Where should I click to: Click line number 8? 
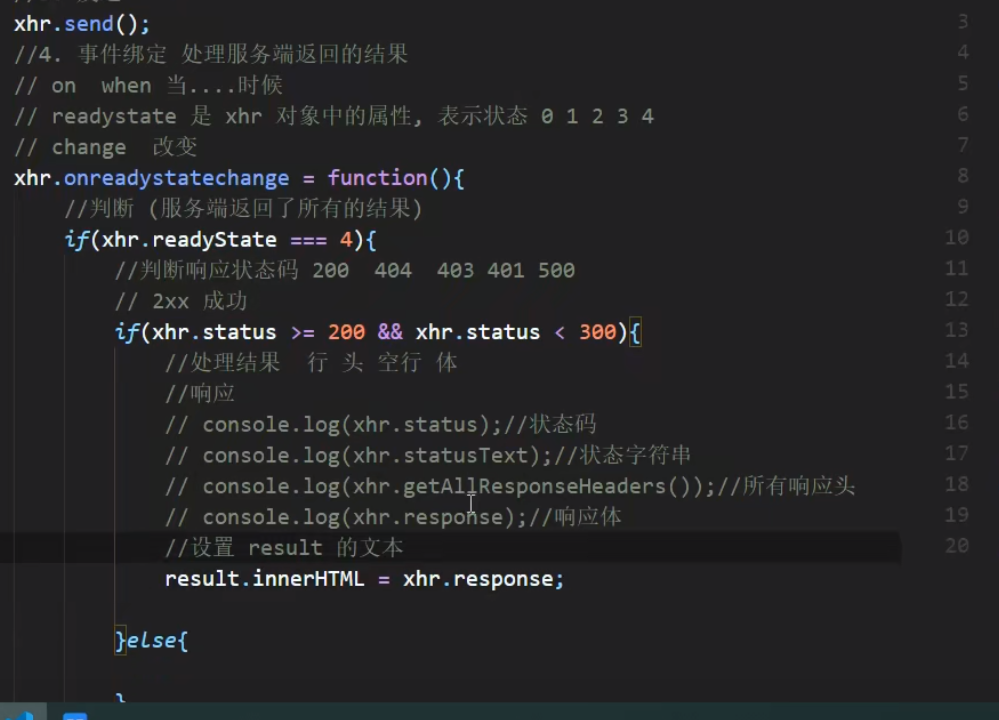(x=963, y=176)
